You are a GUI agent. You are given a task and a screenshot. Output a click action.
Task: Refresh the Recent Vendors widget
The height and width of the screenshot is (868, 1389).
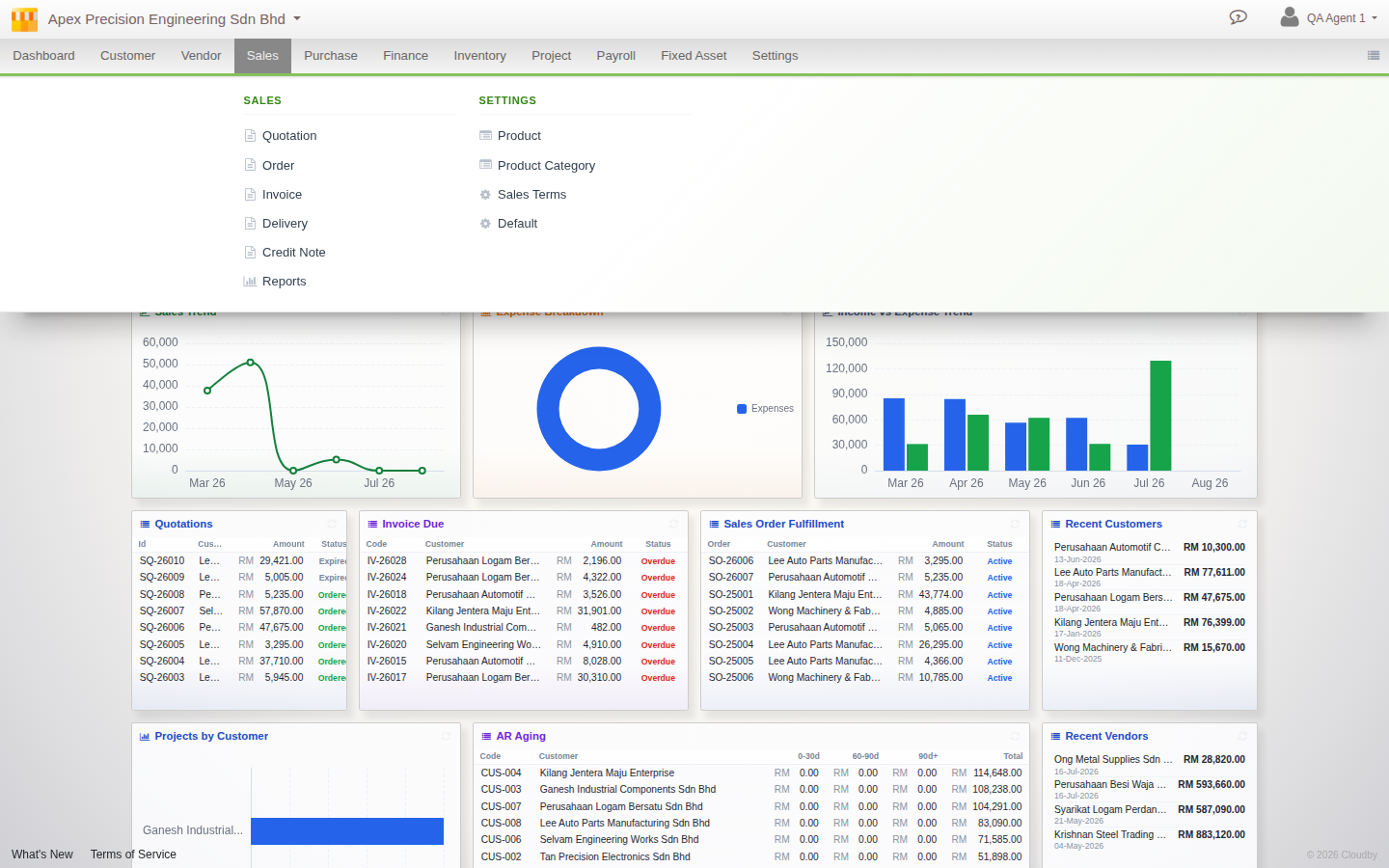[1242, 736]
